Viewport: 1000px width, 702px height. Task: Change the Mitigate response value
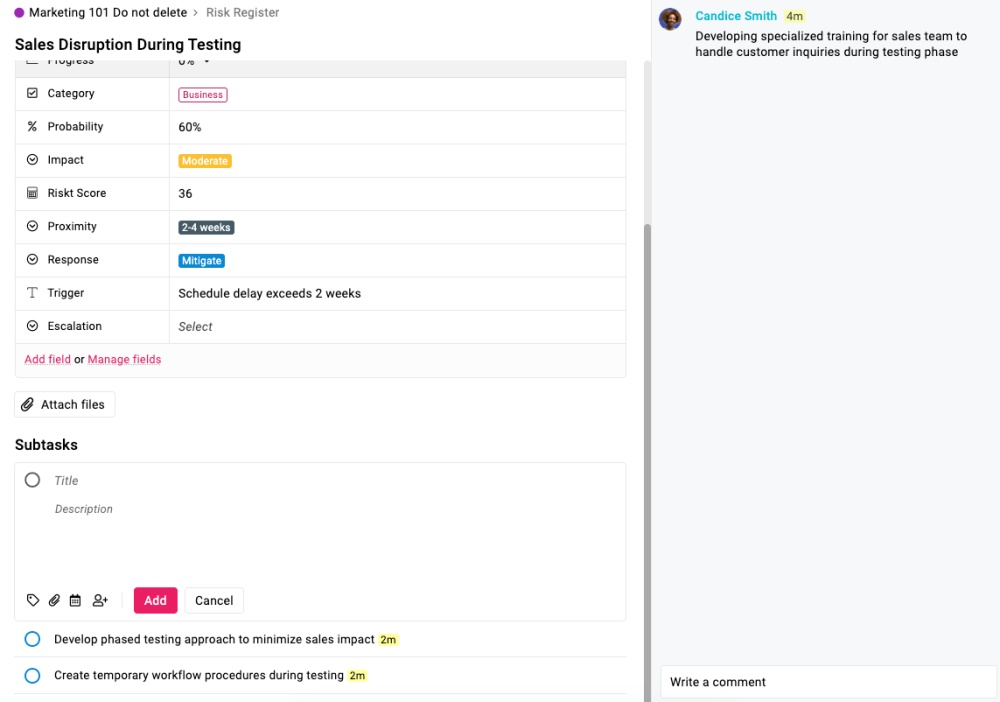(201, 260)
